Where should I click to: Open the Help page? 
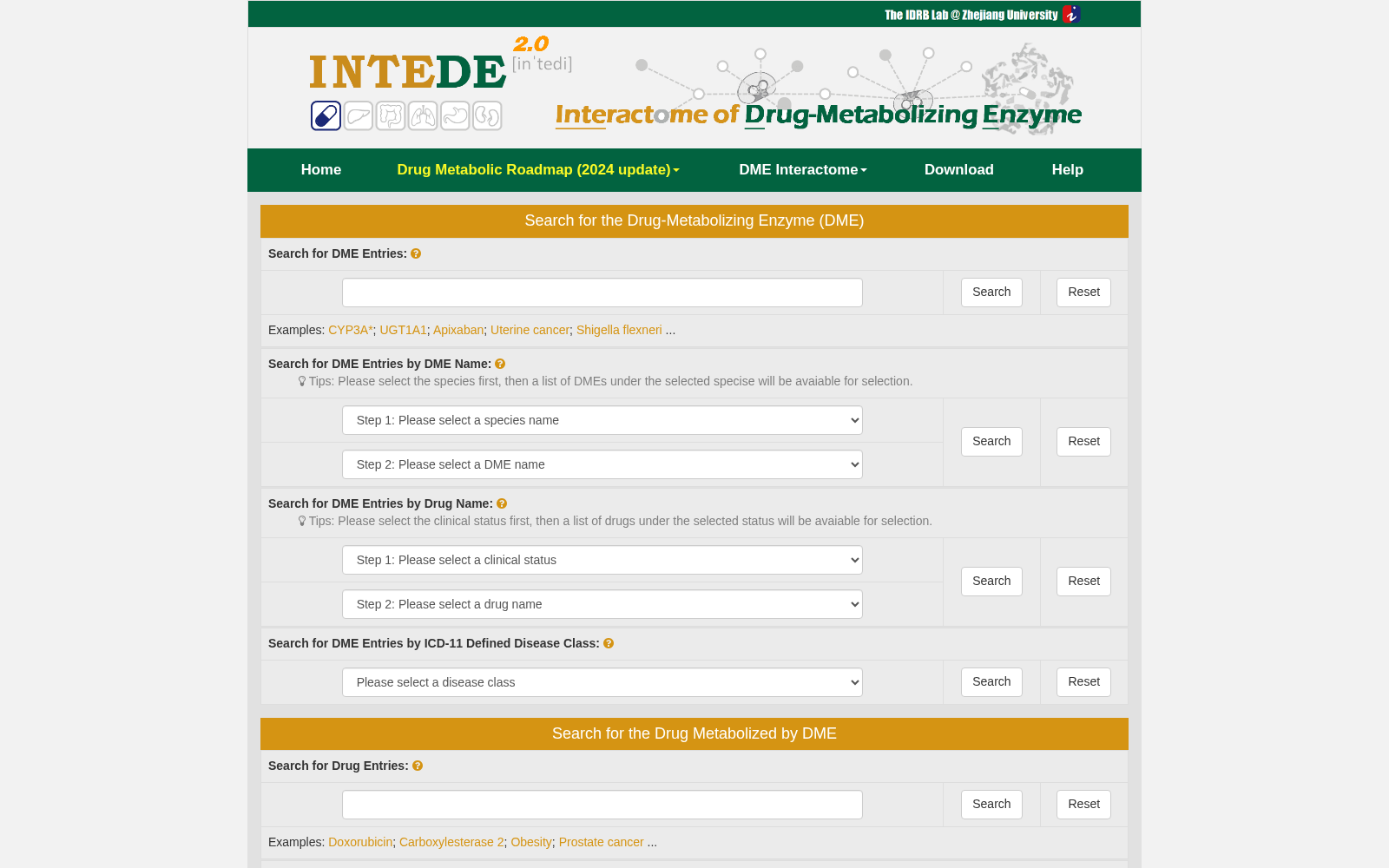point(1068,170)
